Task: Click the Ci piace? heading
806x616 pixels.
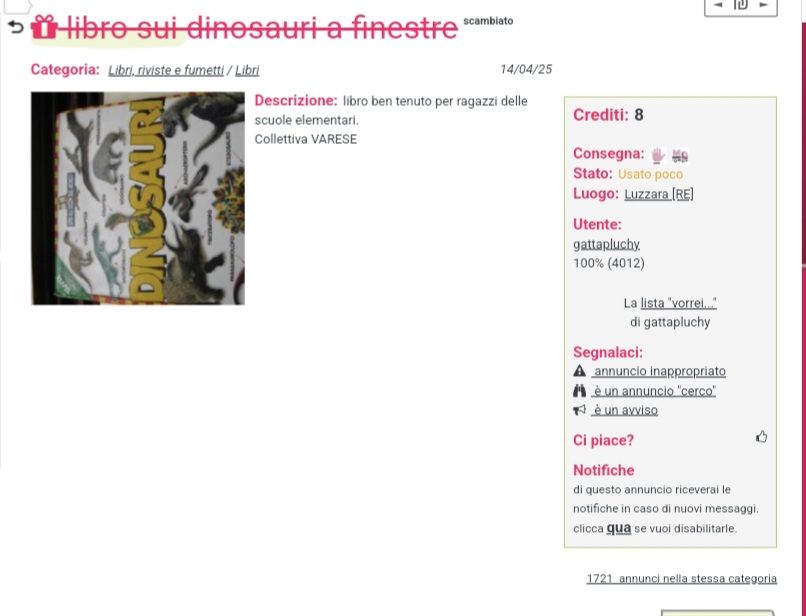Action: pyautogui.click(x=603, y=440)
